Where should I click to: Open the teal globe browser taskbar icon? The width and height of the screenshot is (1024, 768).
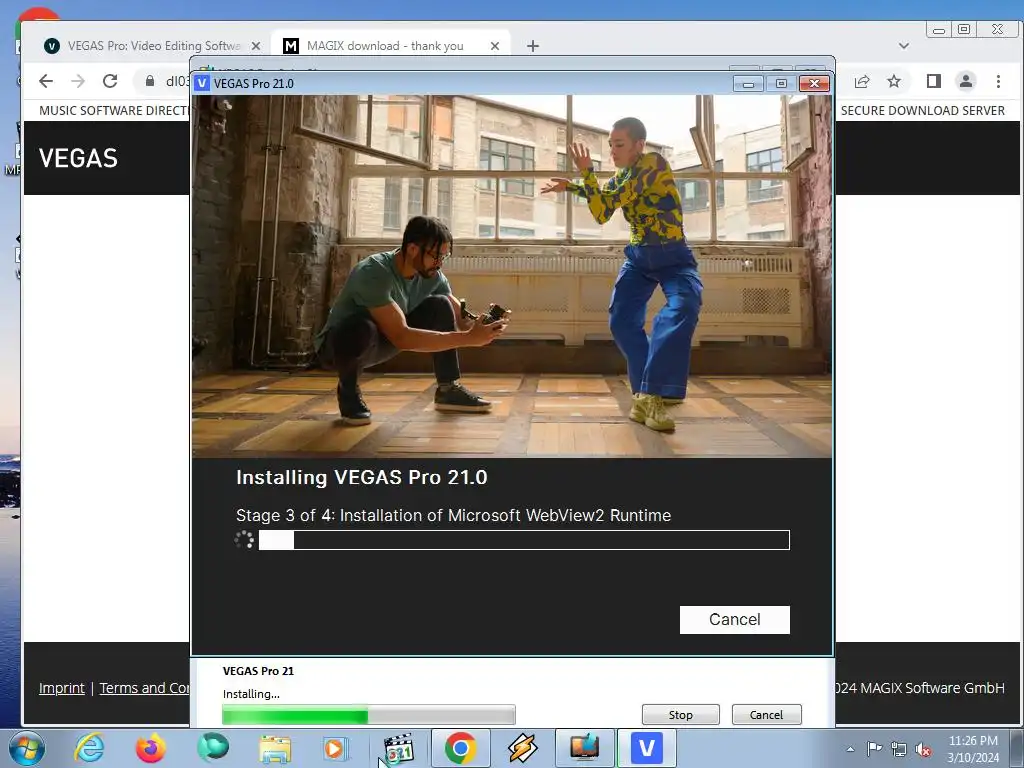coord(213,748)
